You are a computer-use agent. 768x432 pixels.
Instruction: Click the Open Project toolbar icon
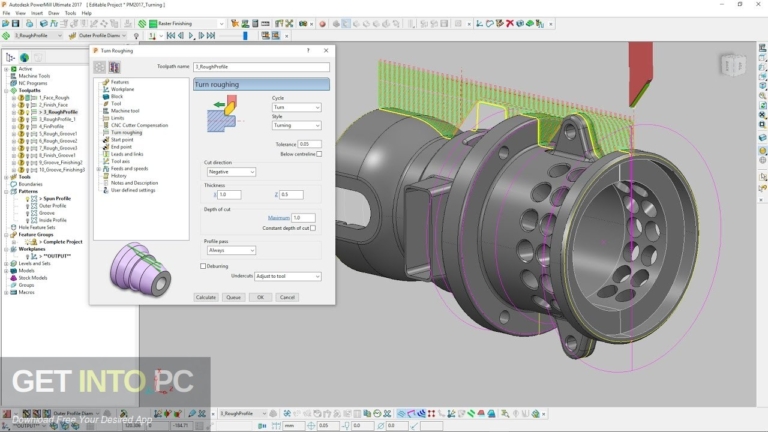pos(5,24)
